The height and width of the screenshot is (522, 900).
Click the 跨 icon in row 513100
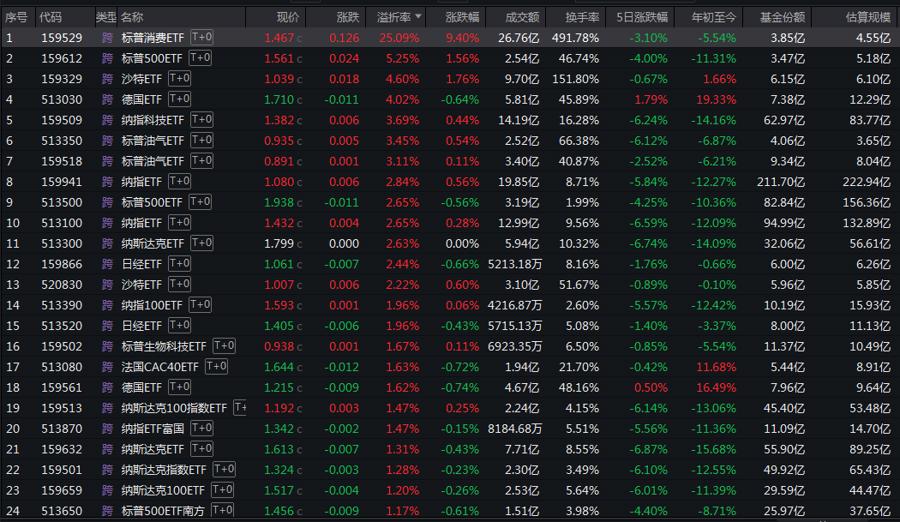point(107,223)
